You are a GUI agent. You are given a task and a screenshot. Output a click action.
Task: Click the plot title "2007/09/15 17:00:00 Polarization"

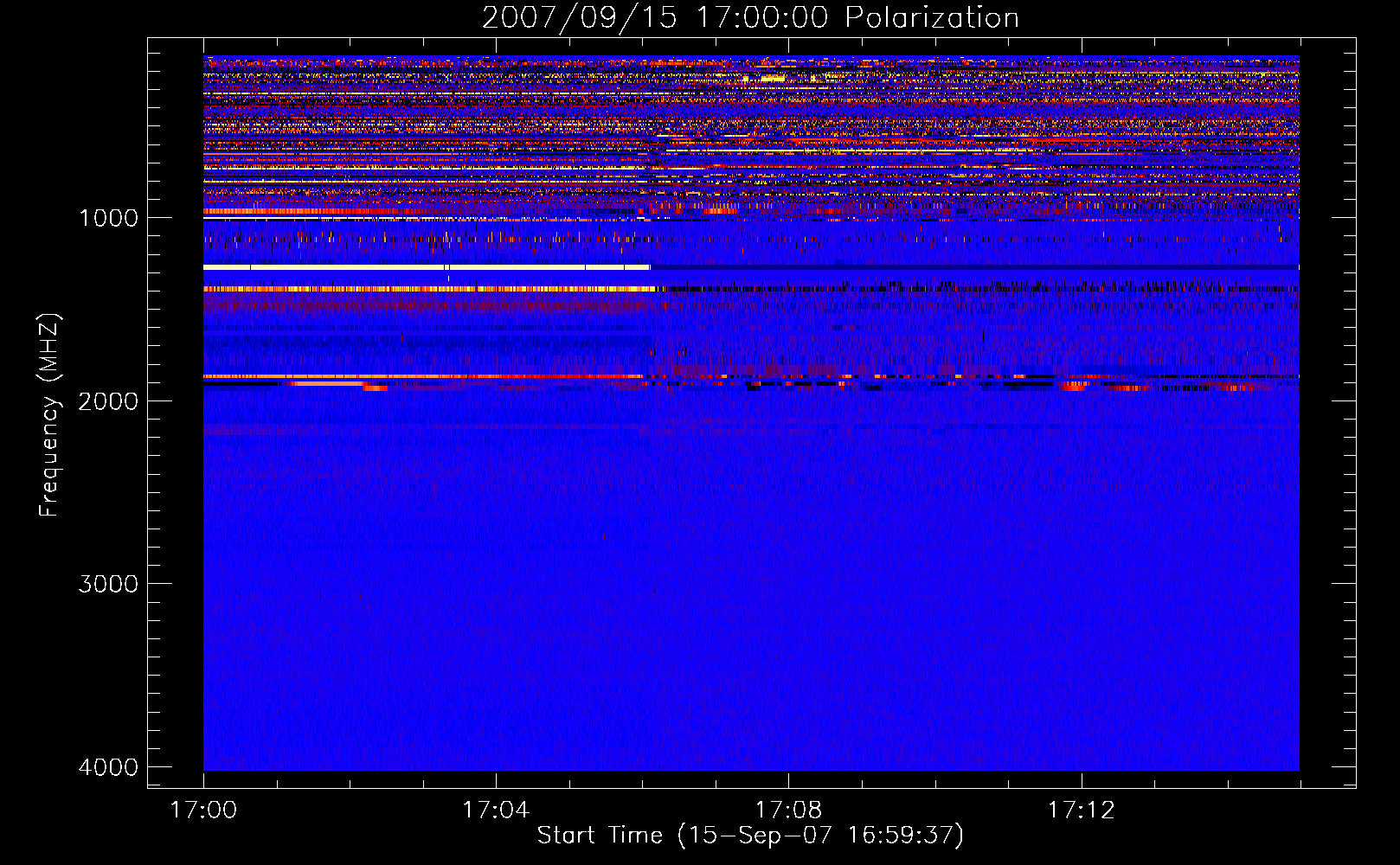[x=750, y=17]
